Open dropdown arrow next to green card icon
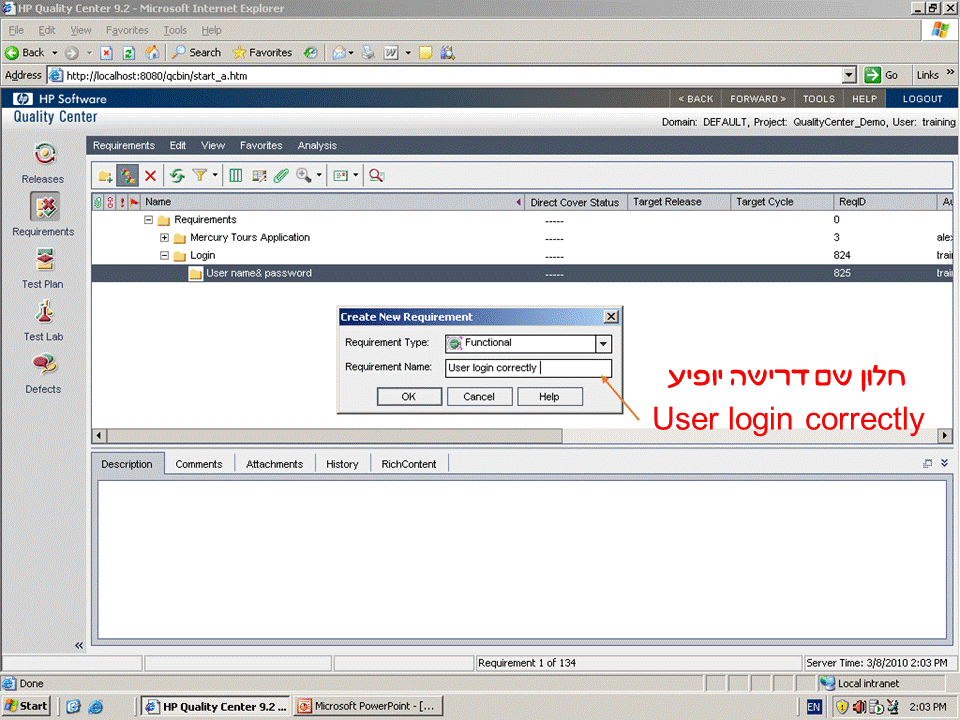The width and height of the screenshot is (960, 720). click(x=356, y=176)
